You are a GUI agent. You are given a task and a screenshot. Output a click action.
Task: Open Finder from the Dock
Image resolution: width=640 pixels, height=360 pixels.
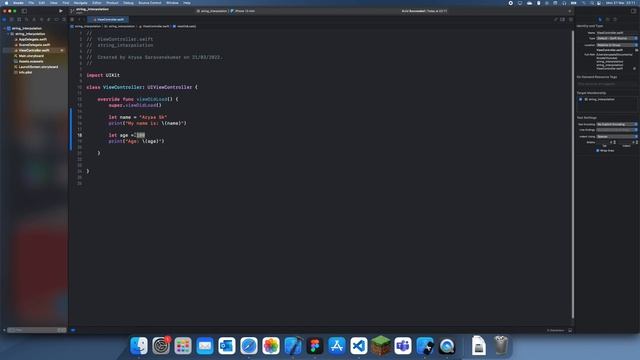pos(139,346)
